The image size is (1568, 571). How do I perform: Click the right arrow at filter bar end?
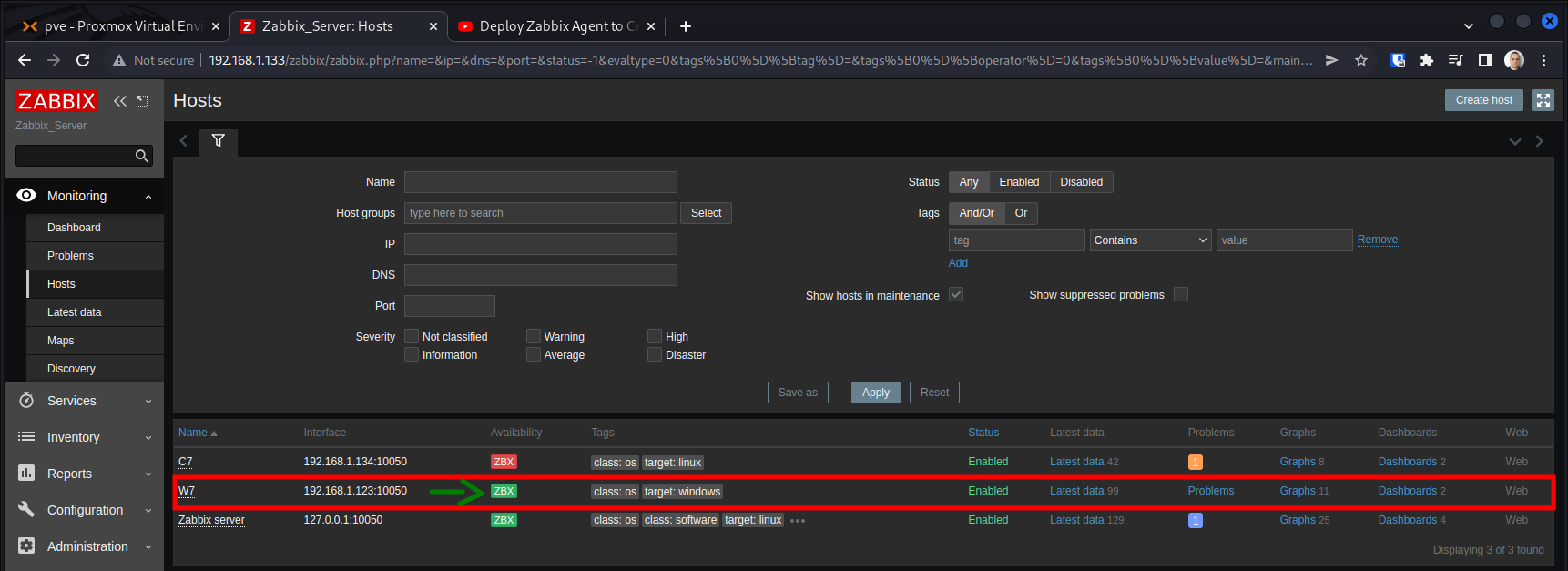click(x=1540, y=141)
